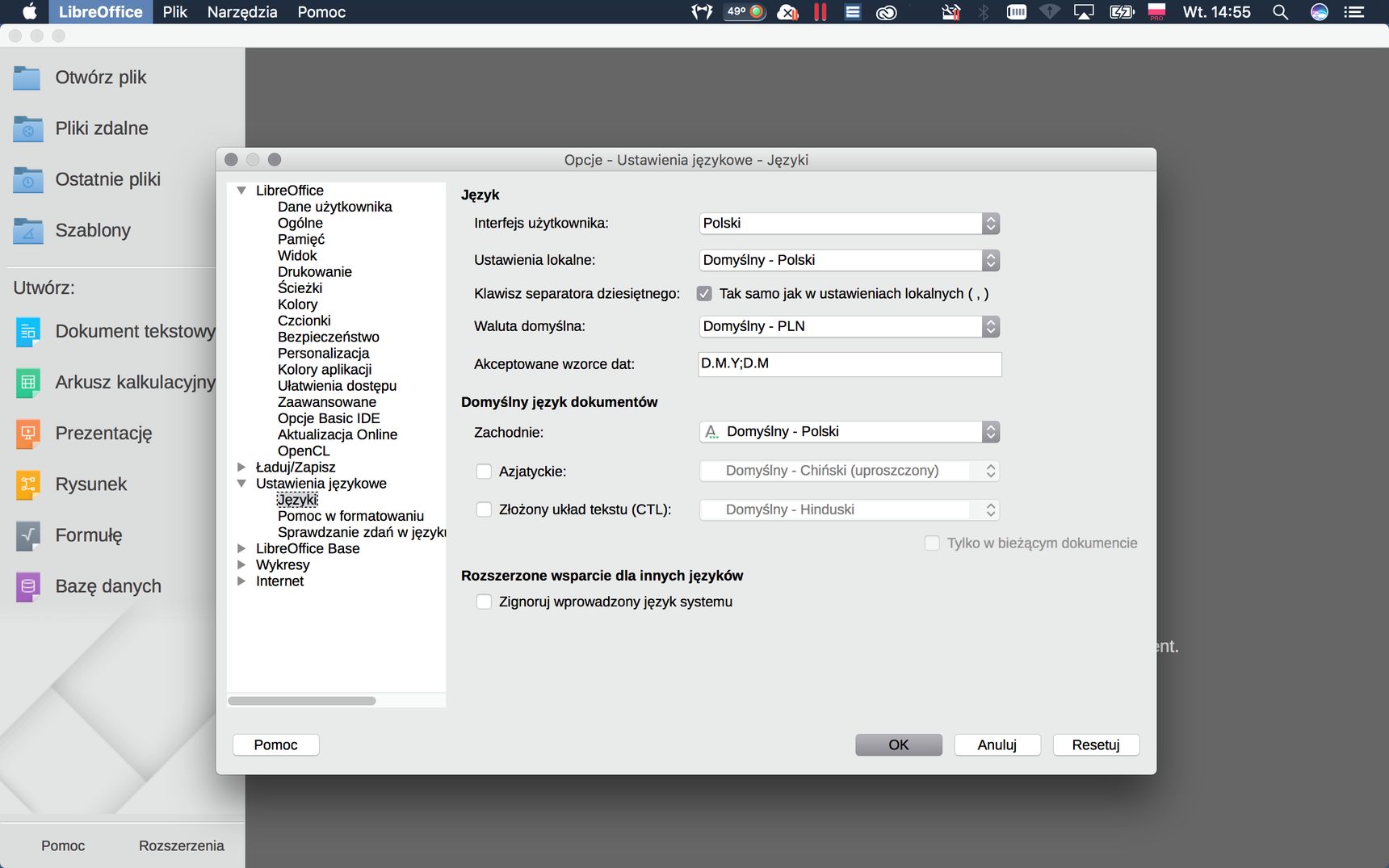Screen dimensions: 1389x868
Task: Open the Zachodnie language dropdown
Action: coord(850,432)
